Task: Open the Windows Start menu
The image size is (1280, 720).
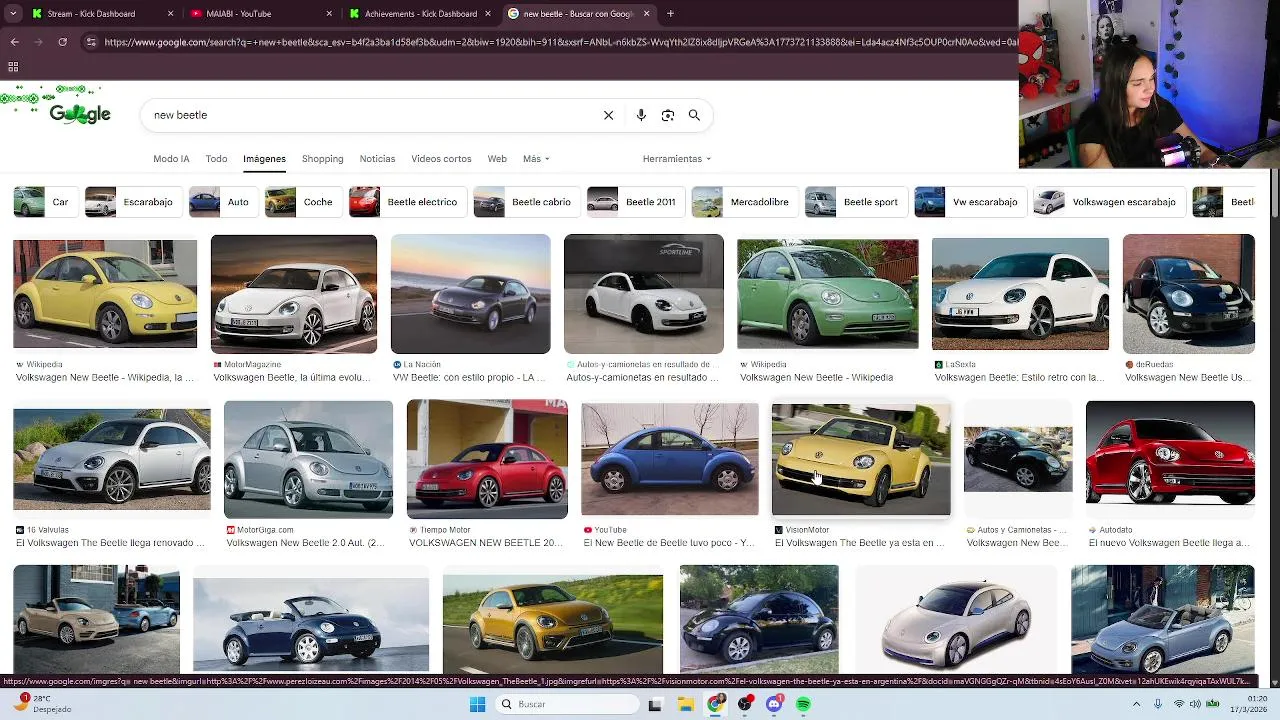Action: [x=477, y=704]
